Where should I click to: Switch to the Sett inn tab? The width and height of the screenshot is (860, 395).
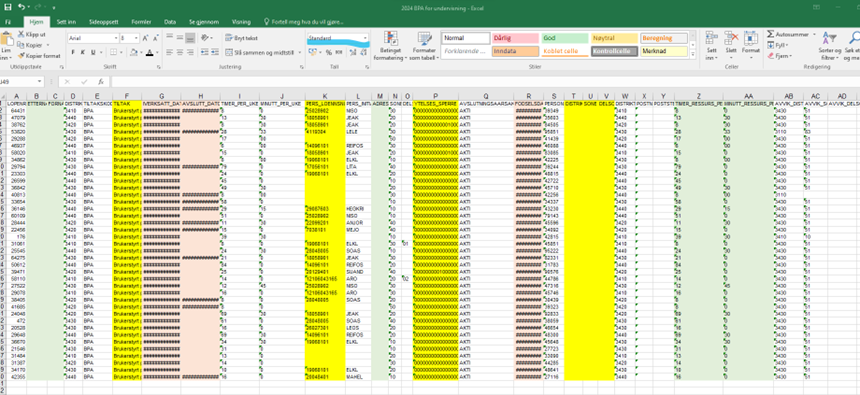[66, 22]
